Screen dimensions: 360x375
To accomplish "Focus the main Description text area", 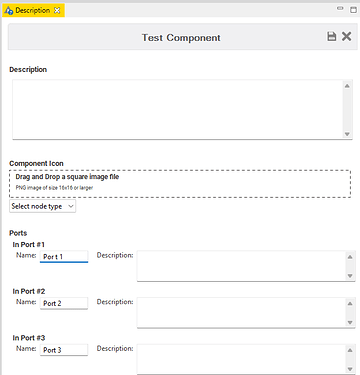I will click(178, 109).
